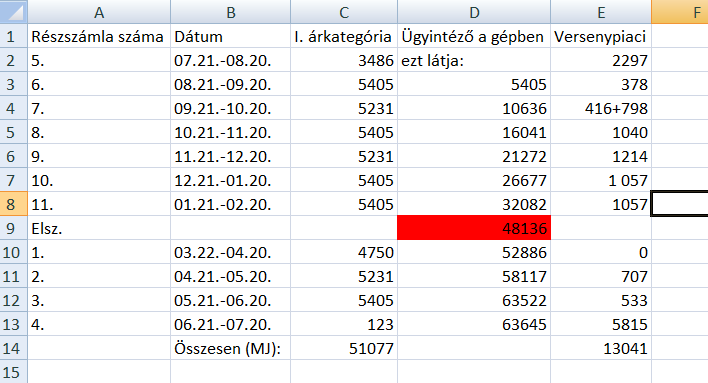
Task: Click the cell with value 5815
Action: 601,323
